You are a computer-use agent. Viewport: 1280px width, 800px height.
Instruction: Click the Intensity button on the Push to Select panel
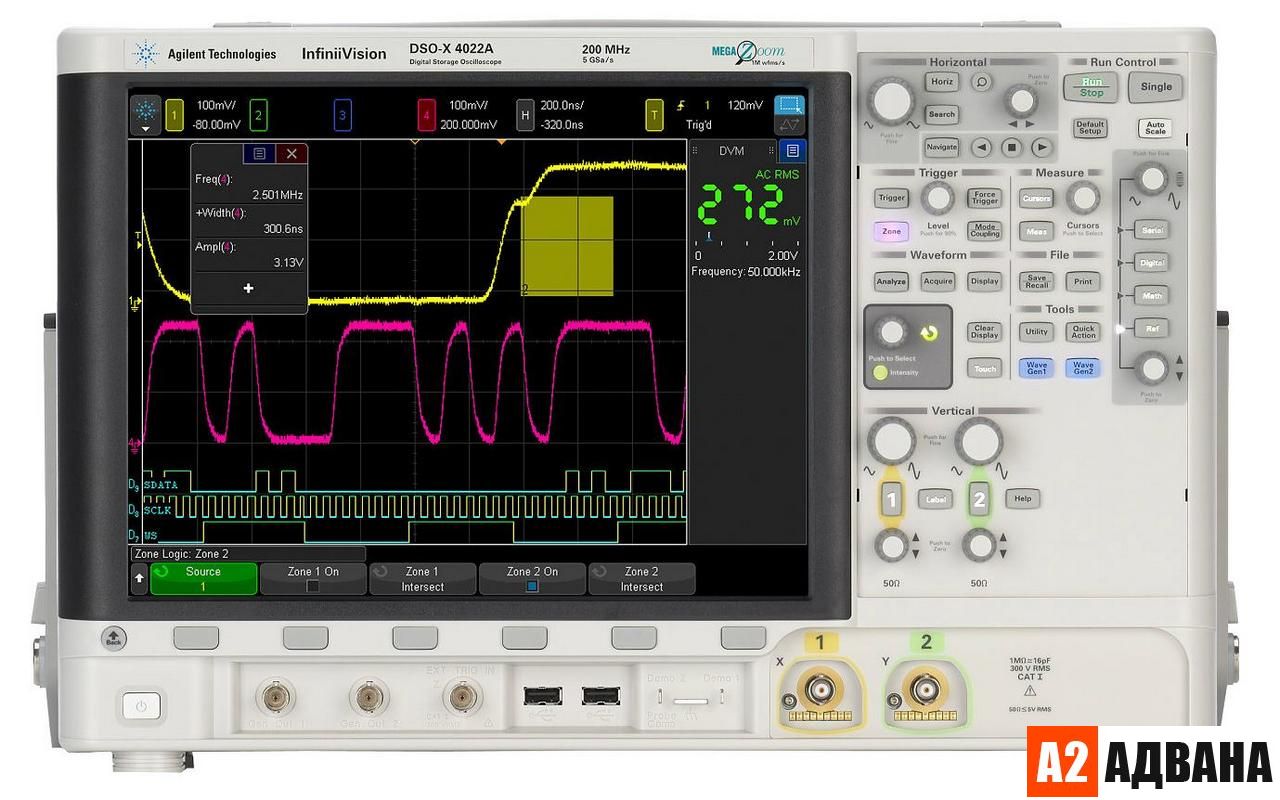pyautogui.click(x=879, y=373)
